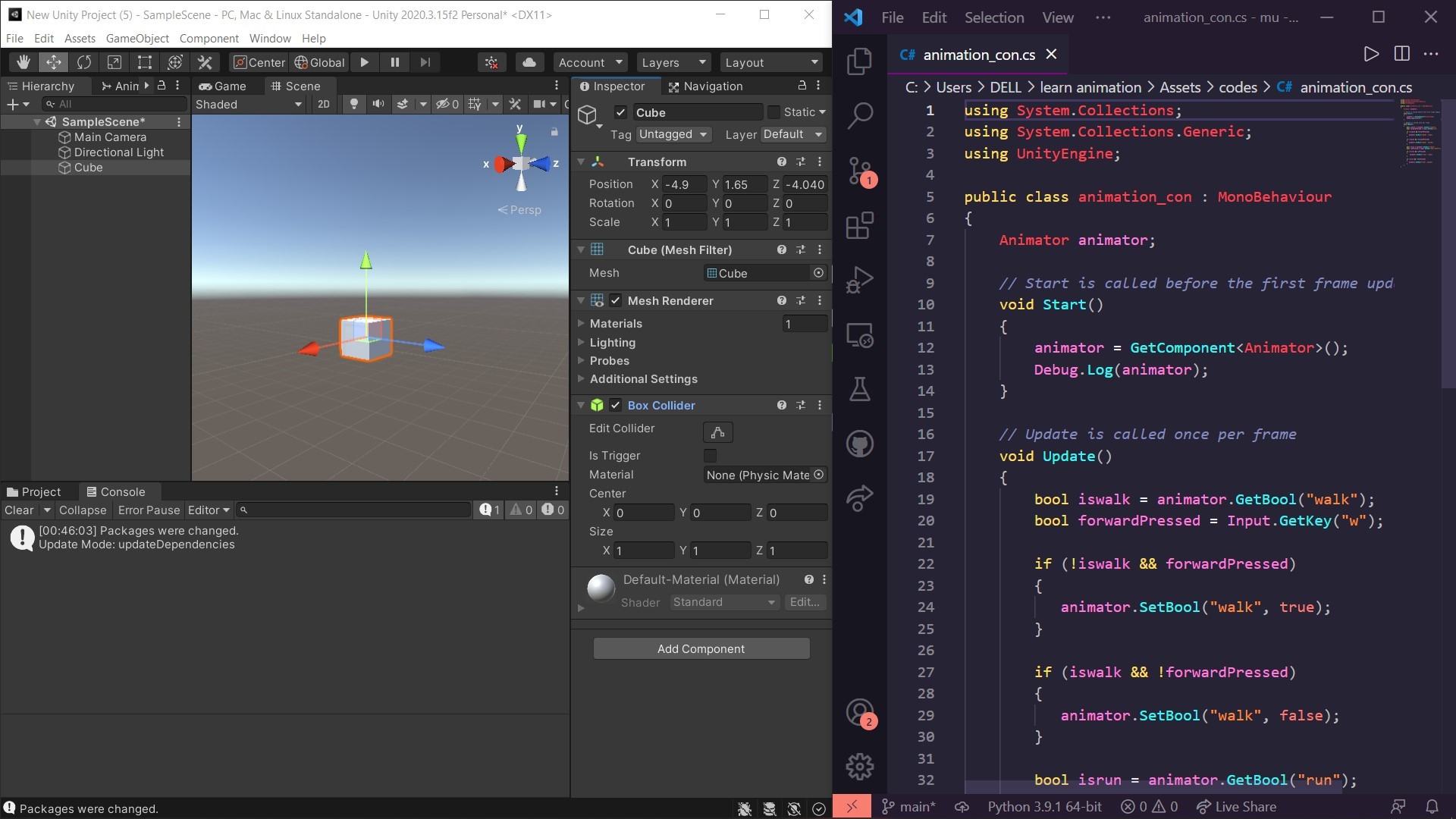Click the Add Component button
1456x819 pixels.
click(701, 649)
